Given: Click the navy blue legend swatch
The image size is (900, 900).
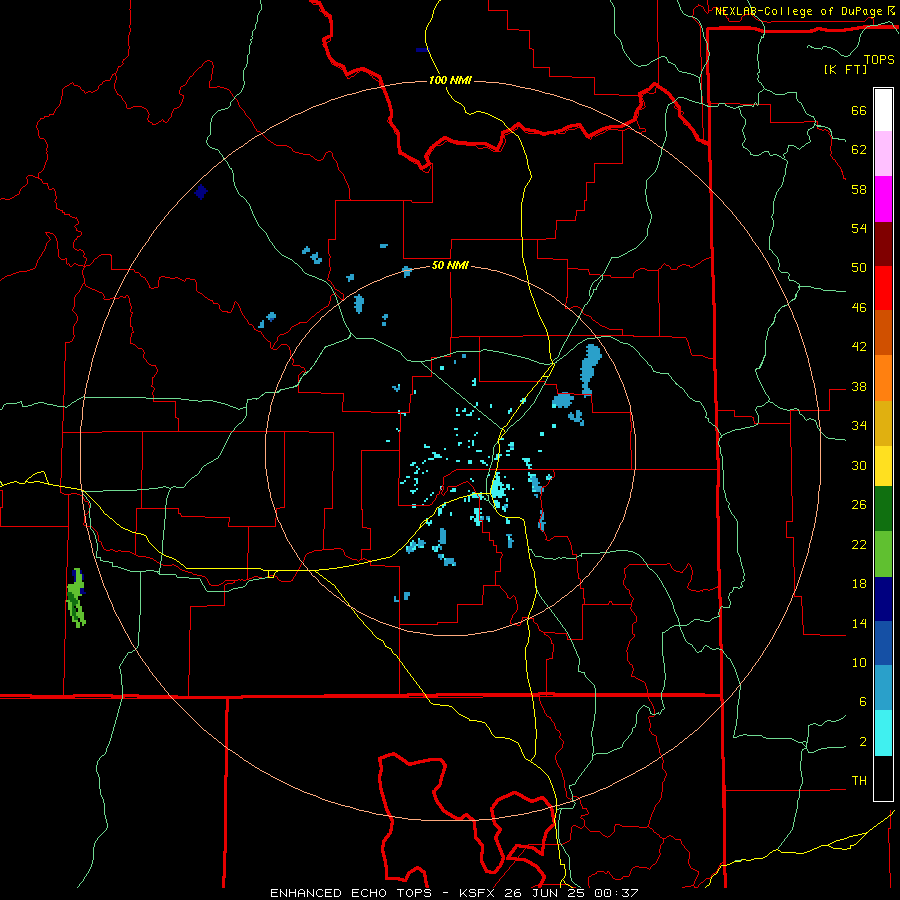Looking at the screenshot, I should tap(883, 599).
